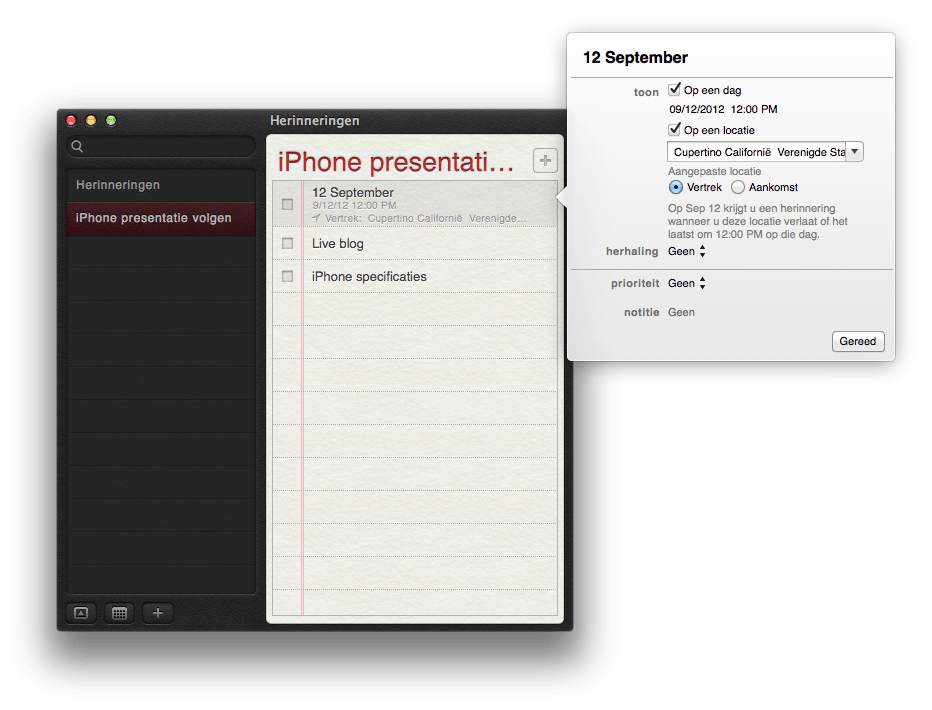Click the add reminder plus button

point(545,161)
